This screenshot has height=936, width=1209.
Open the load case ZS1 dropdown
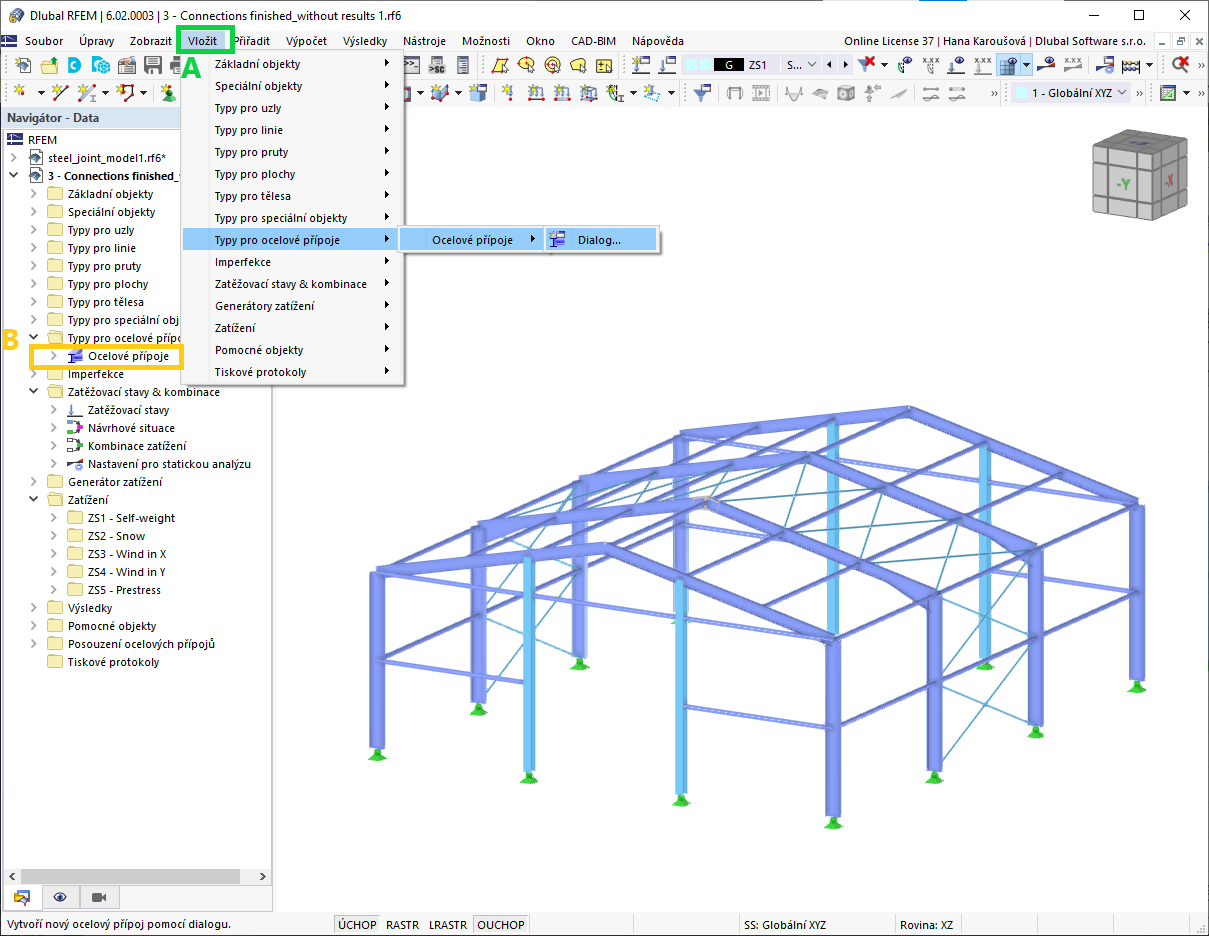[810, 65]
